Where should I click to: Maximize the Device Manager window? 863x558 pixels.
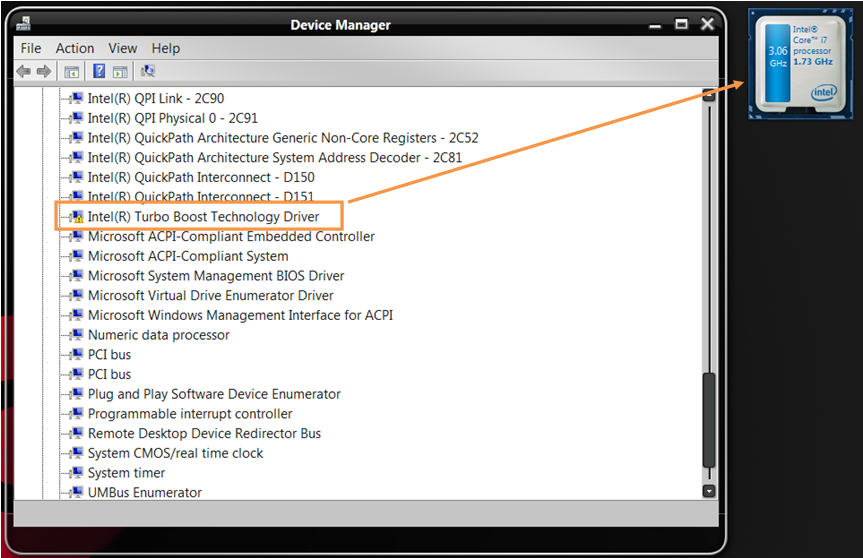(x=681, y=24)
